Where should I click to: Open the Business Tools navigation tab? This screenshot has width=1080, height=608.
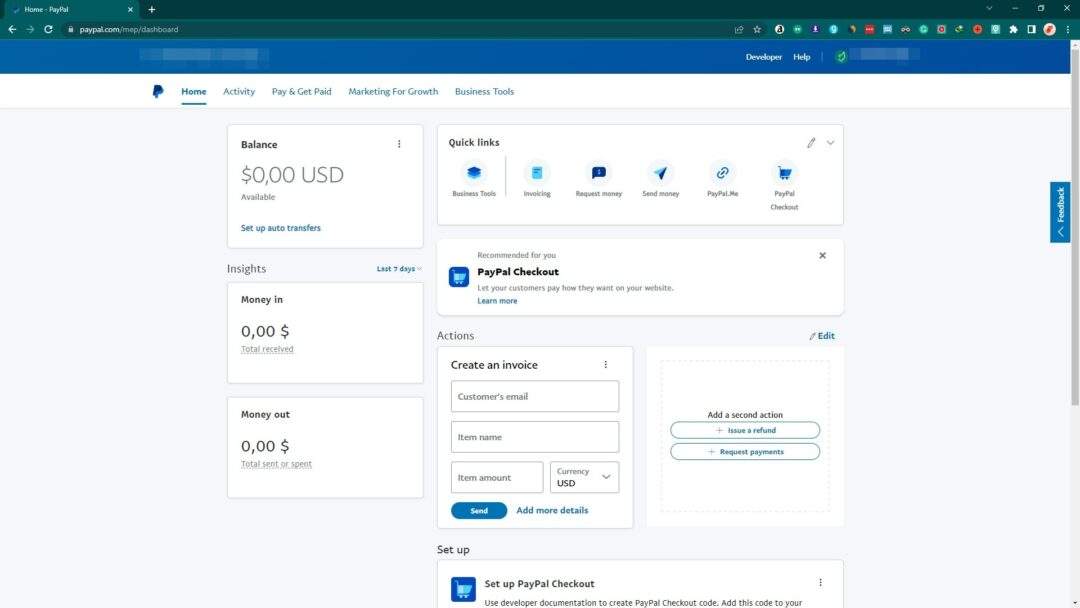click(x=484, y=92)
